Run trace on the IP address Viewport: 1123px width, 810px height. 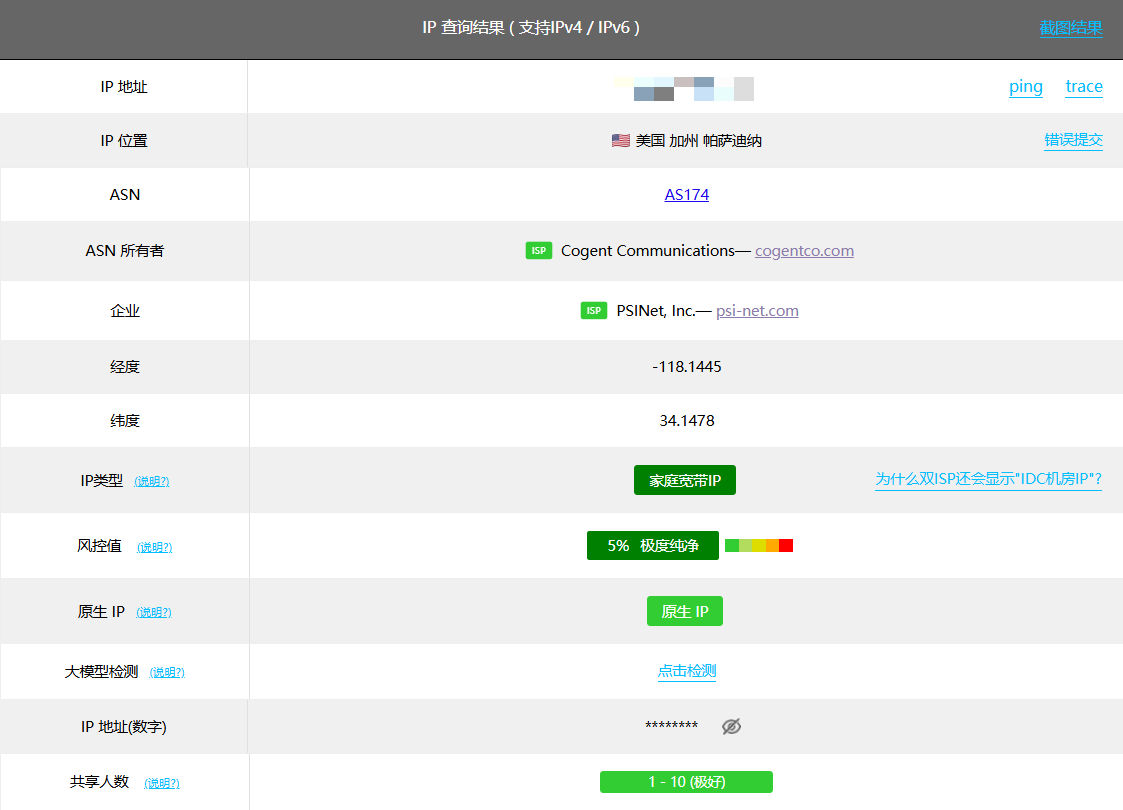[x=1083, y=87]
